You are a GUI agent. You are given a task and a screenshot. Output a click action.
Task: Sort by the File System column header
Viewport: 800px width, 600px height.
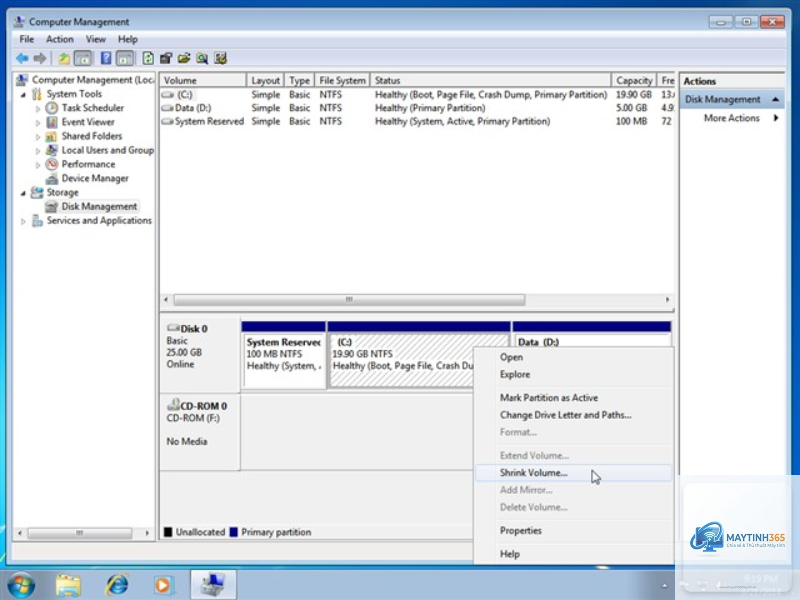coord(342,81)
